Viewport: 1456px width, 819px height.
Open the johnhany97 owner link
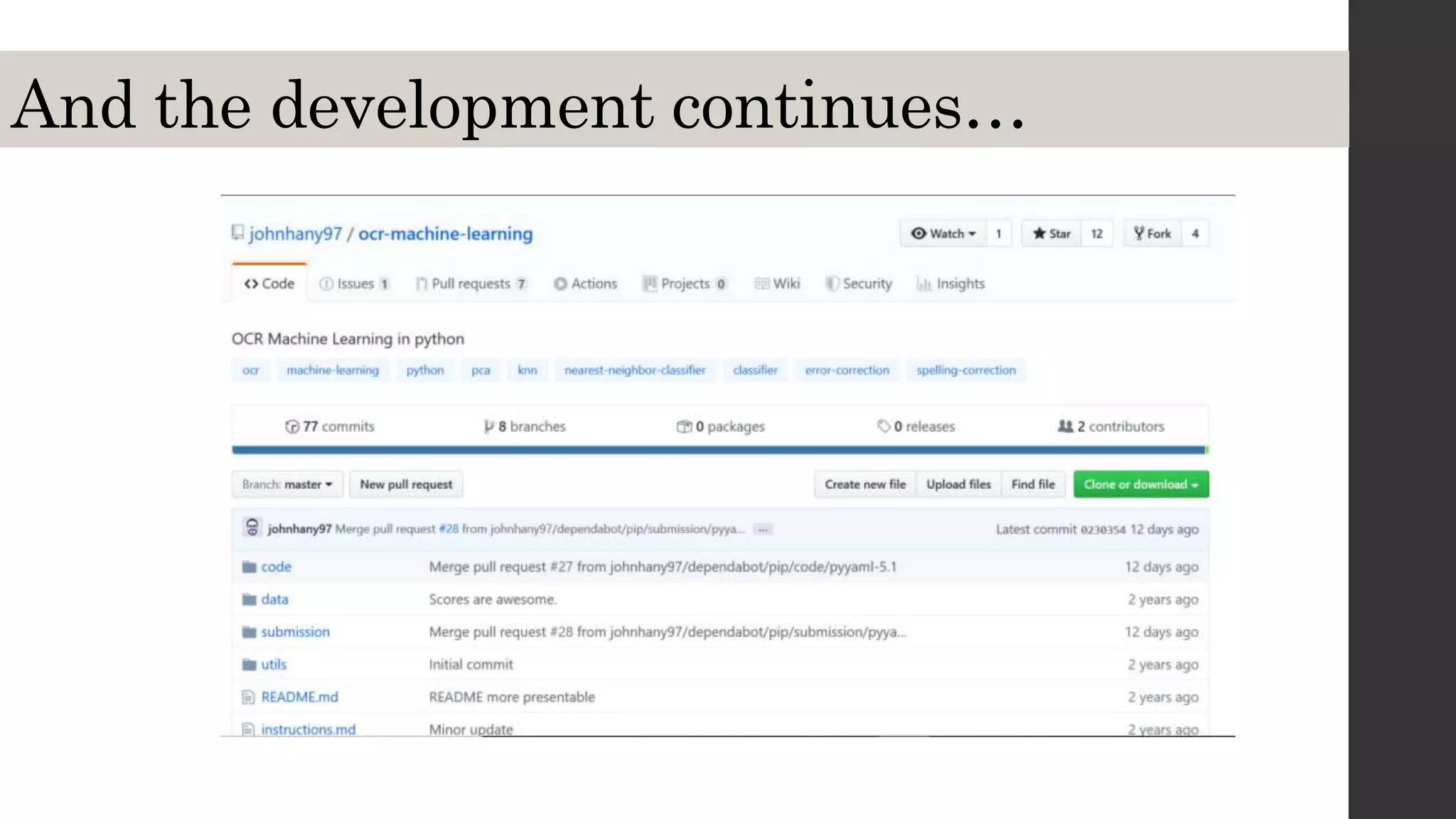[x=296, y=234]
